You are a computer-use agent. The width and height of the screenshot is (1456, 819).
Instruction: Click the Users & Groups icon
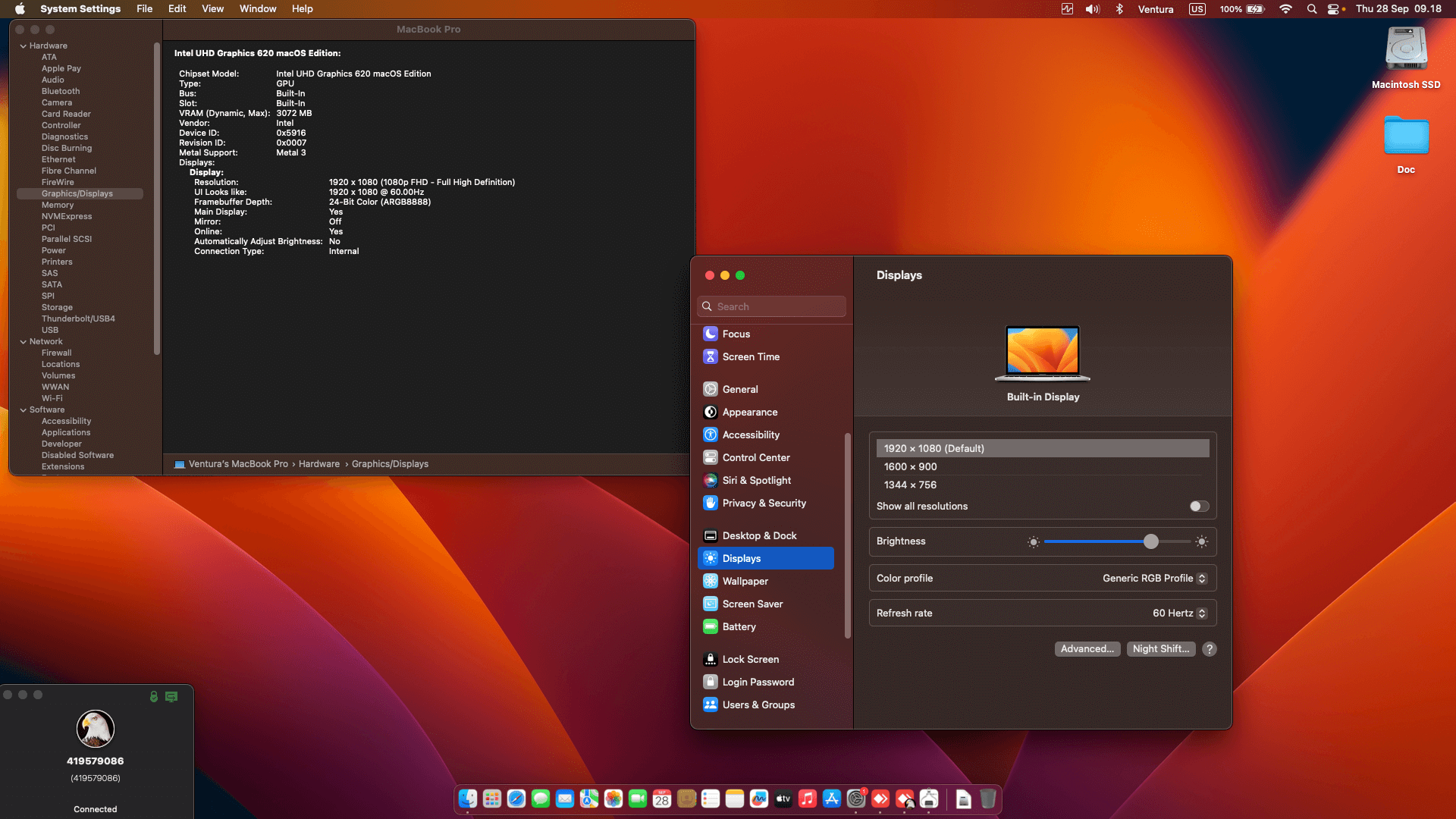(x=710, y=704)
